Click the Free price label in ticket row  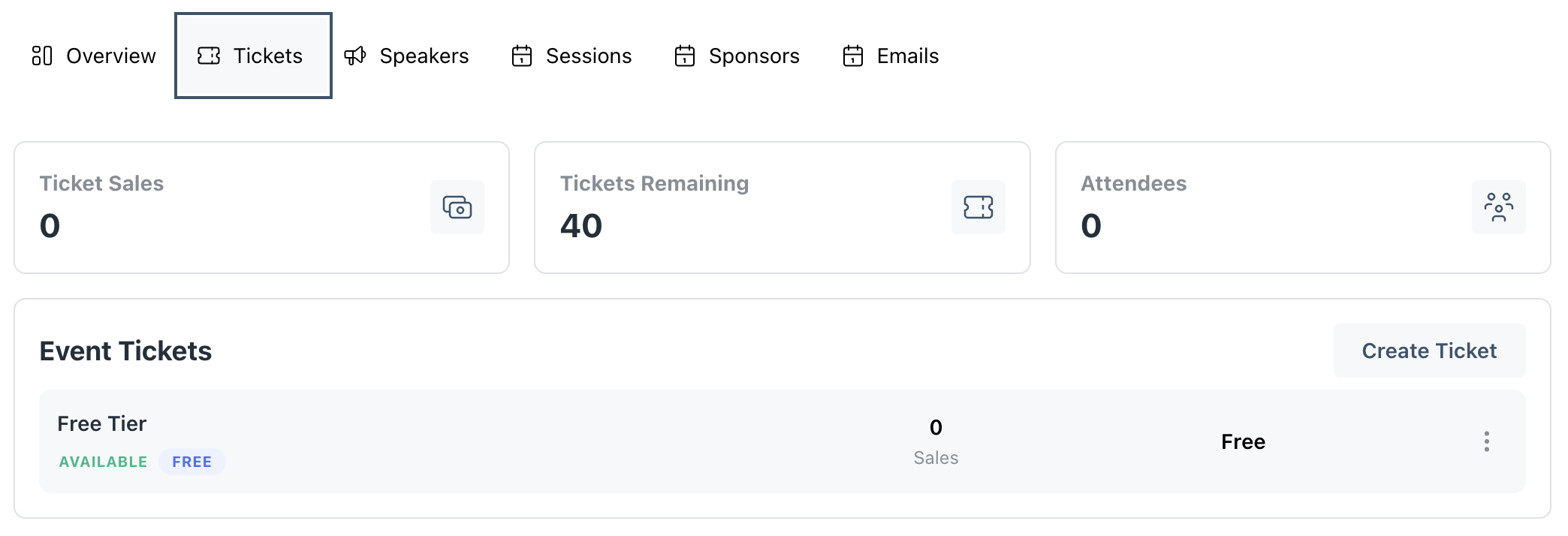click(x=1243, y=441)
